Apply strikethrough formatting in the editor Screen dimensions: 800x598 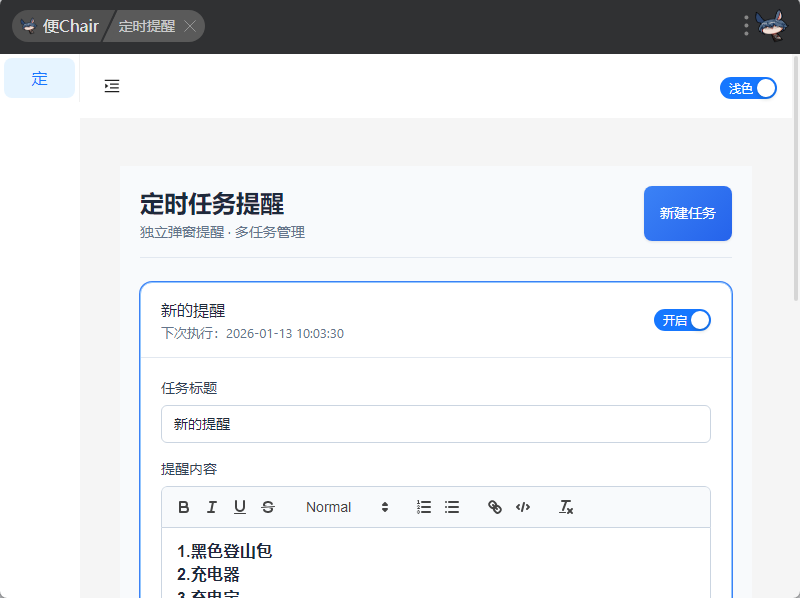[268, 507]
